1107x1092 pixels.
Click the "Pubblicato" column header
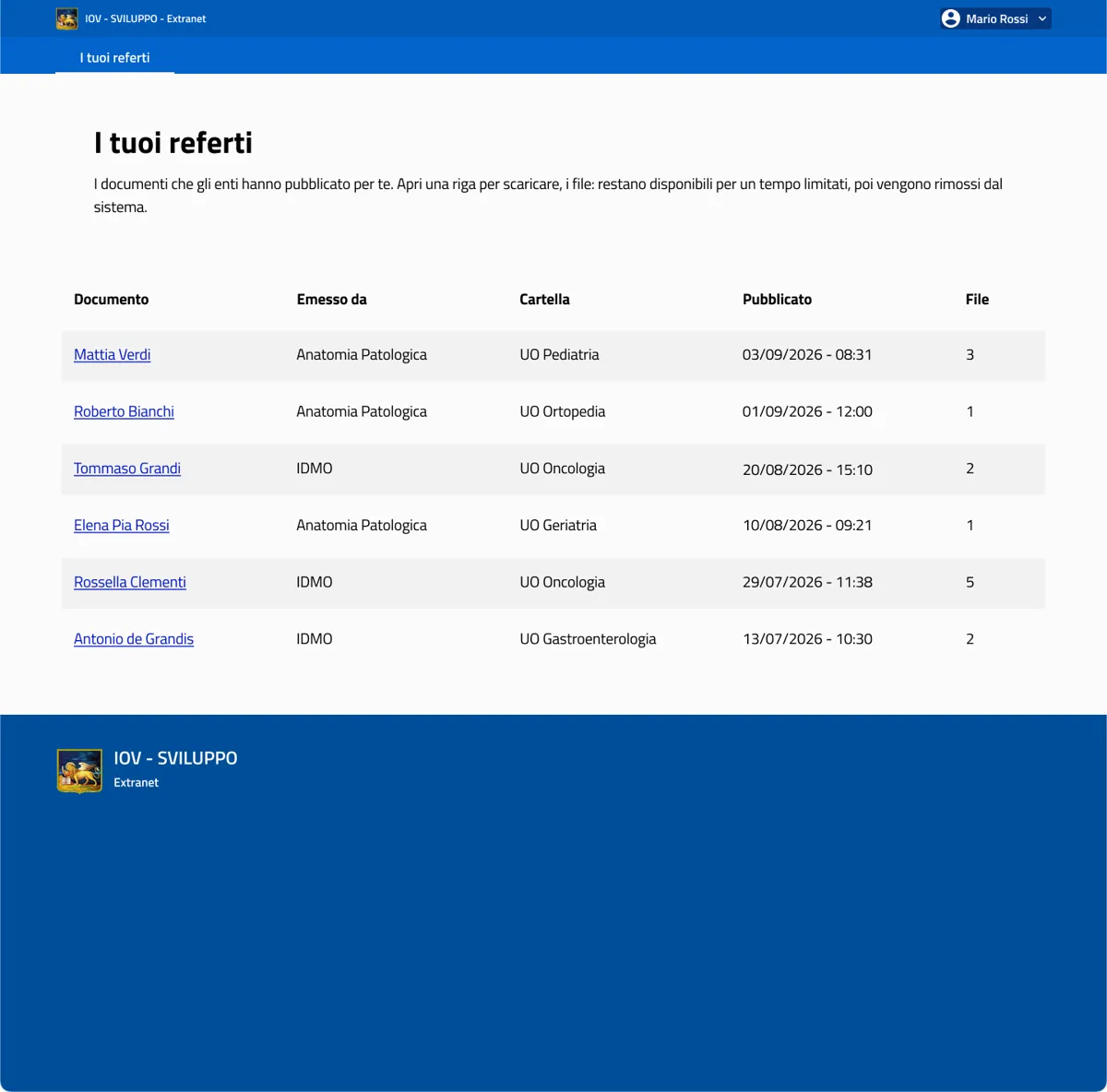777,299
